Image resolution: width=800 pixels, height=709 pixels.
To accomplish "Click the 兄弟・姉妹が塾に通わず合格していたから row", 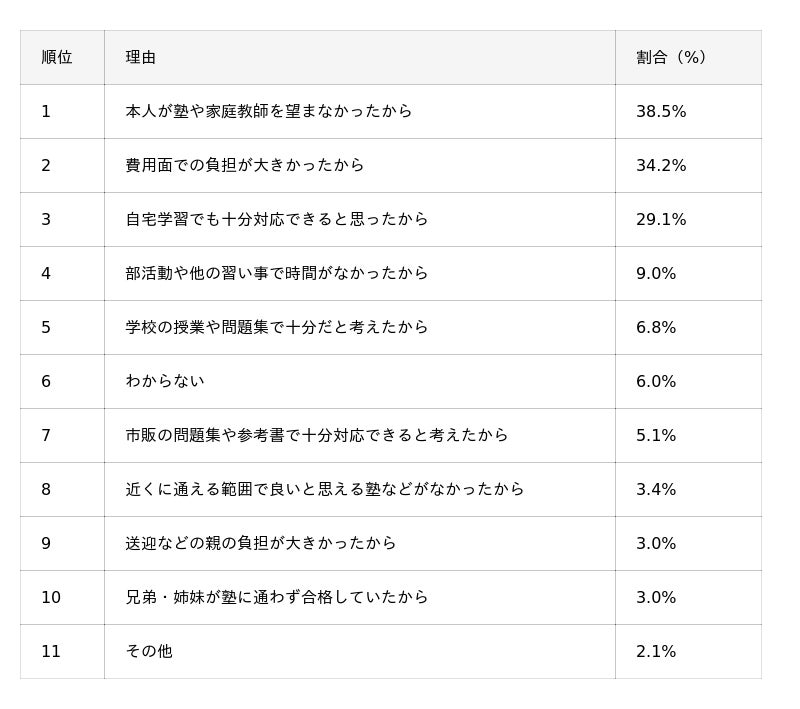I will [x=276, y=598].
